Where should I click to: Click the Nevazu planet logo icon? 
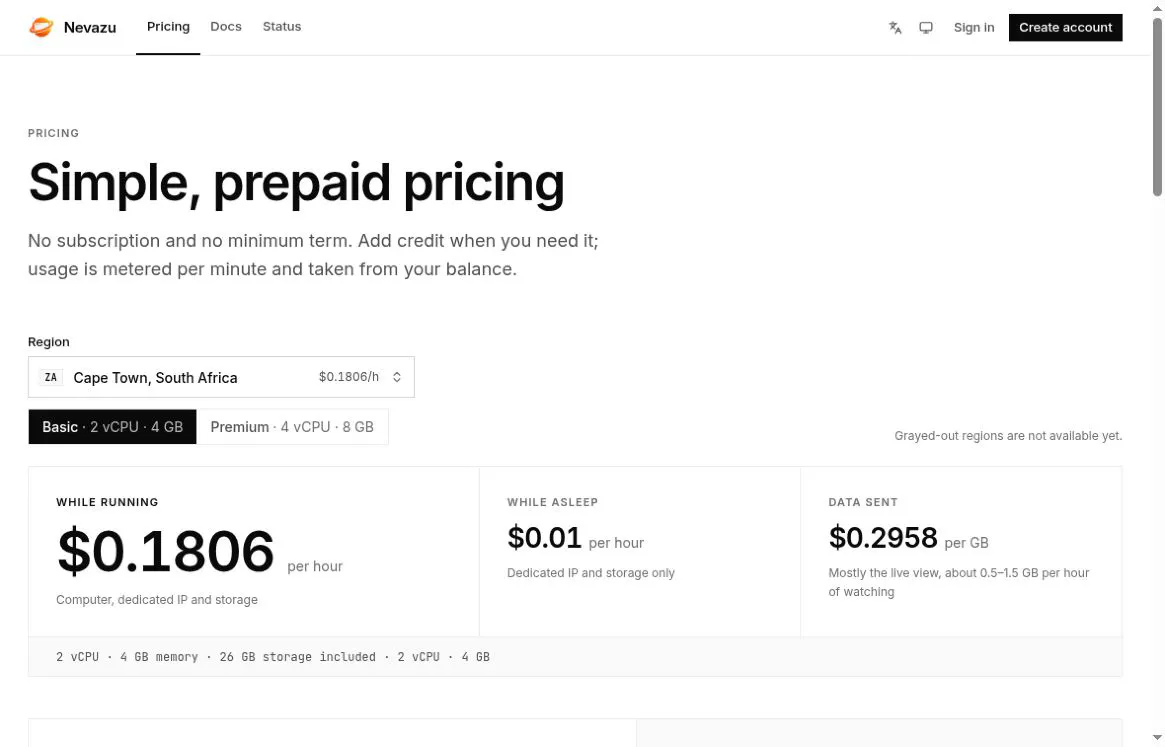(41, 28)
